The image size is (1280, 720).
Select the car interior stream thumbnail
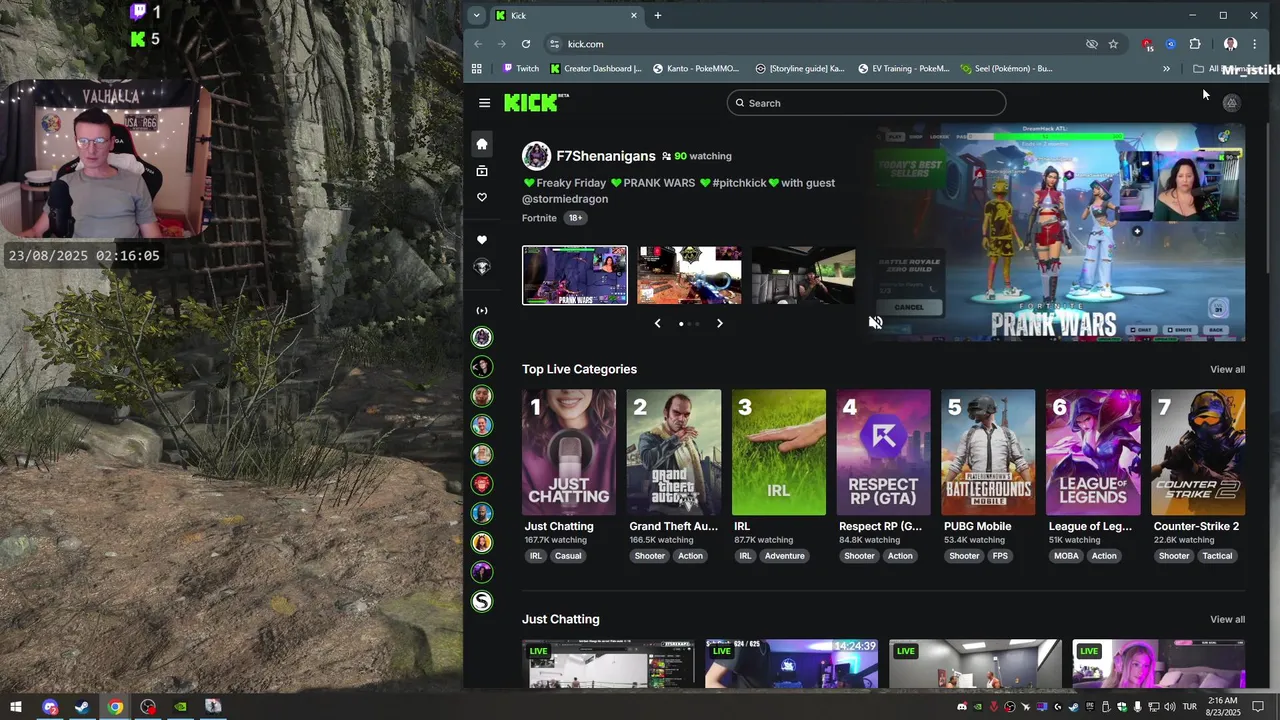803,275
